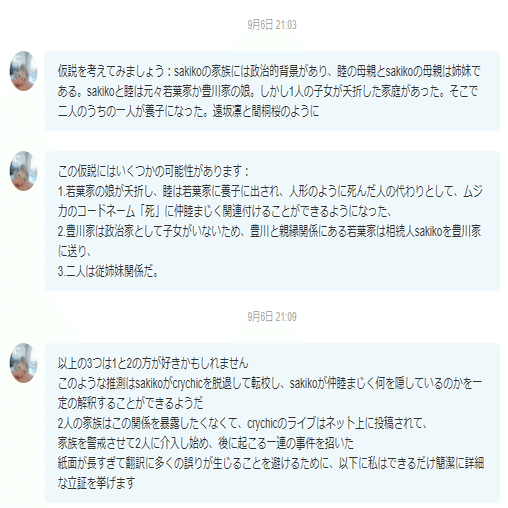This screenshot has width=508, height=508.
Task: Open the avatar beside the first message
Action: coord(23,71)
